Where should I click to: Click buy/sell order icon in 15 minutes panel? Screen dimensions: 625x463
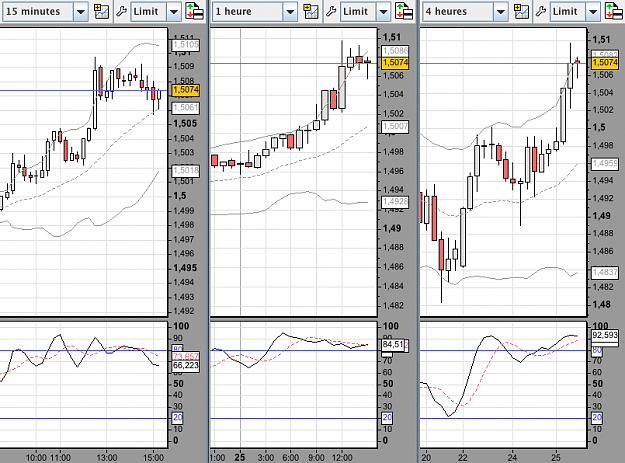click(195, 12)
